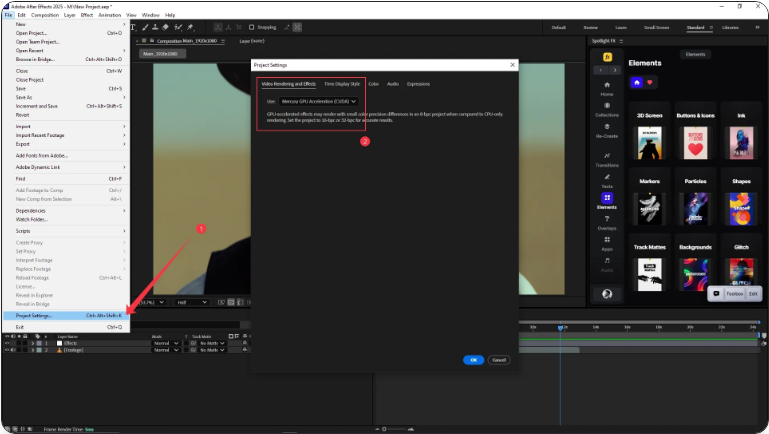Select the Type tool in toolbar
This screenshot has width=769, height=434.
pyautogui.click(x=132, y=27)
